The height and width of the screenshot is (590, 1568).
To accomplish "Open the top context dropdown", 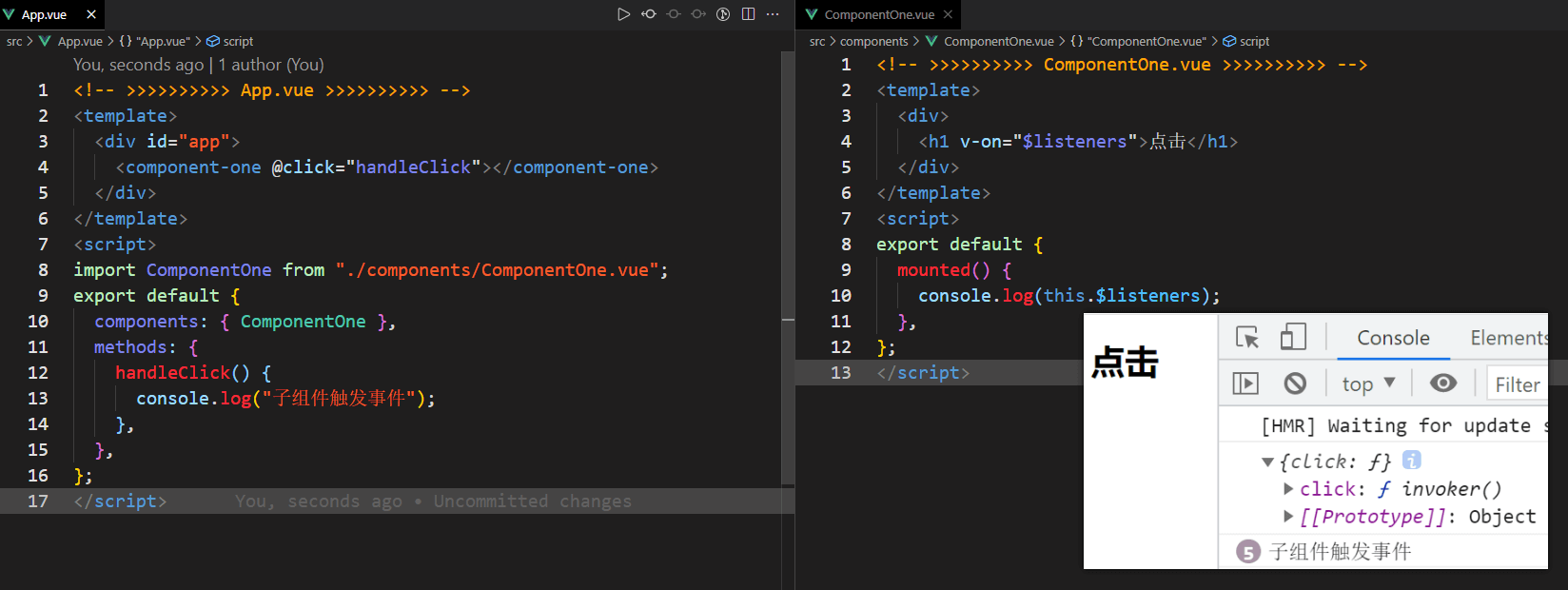I will click(x=1368, y=383).
